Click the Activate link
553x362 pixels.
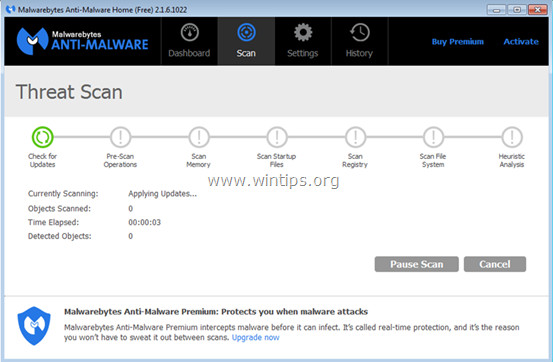pos(521,42)
